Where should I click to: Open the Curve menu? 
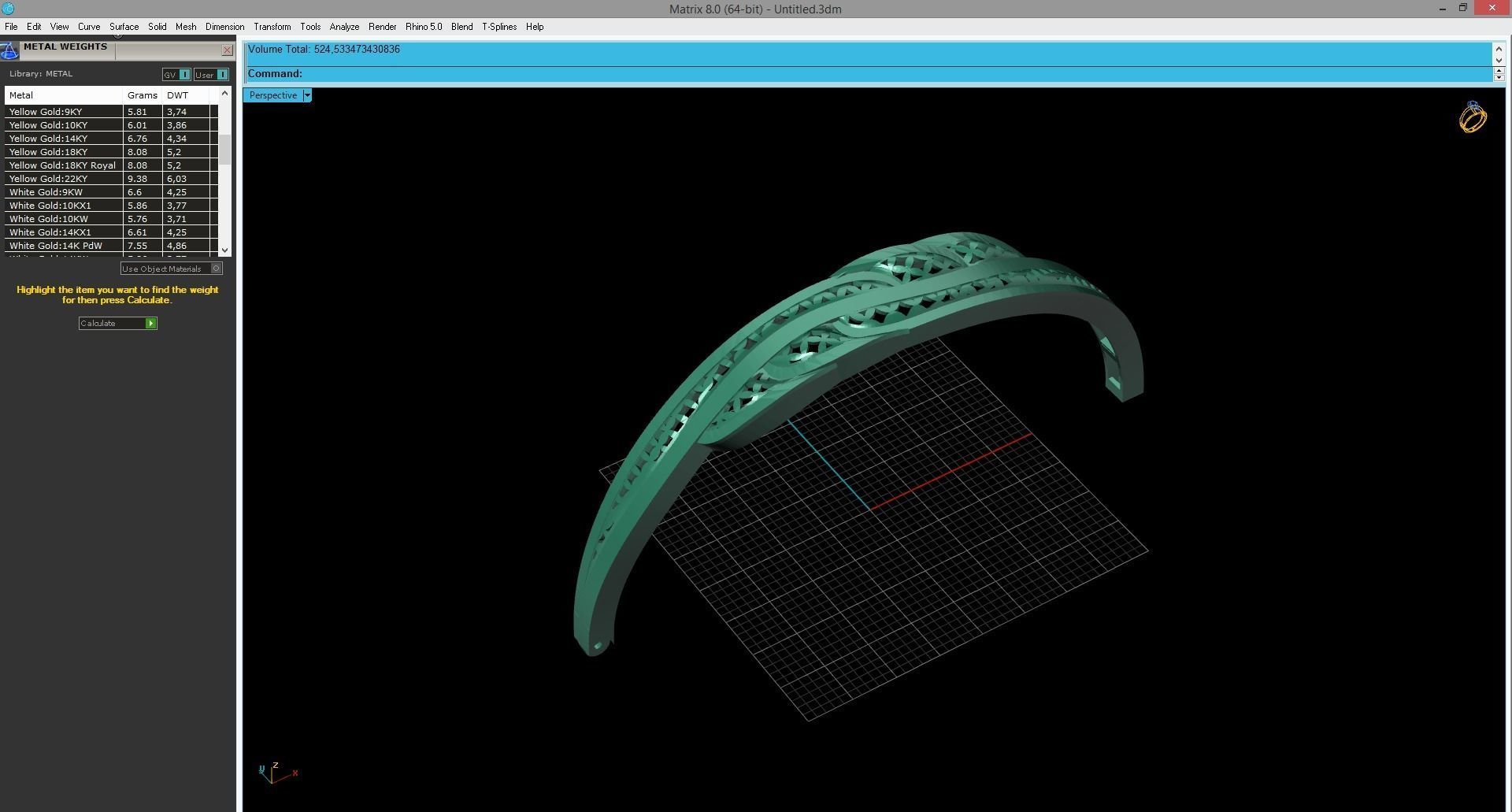(x=89, y=27)
